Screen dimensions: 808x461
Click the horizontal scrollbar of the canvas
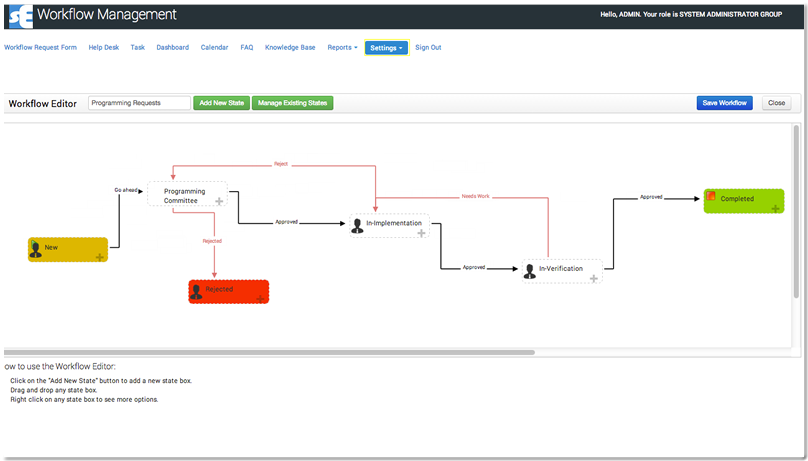(x=269, y=352)
